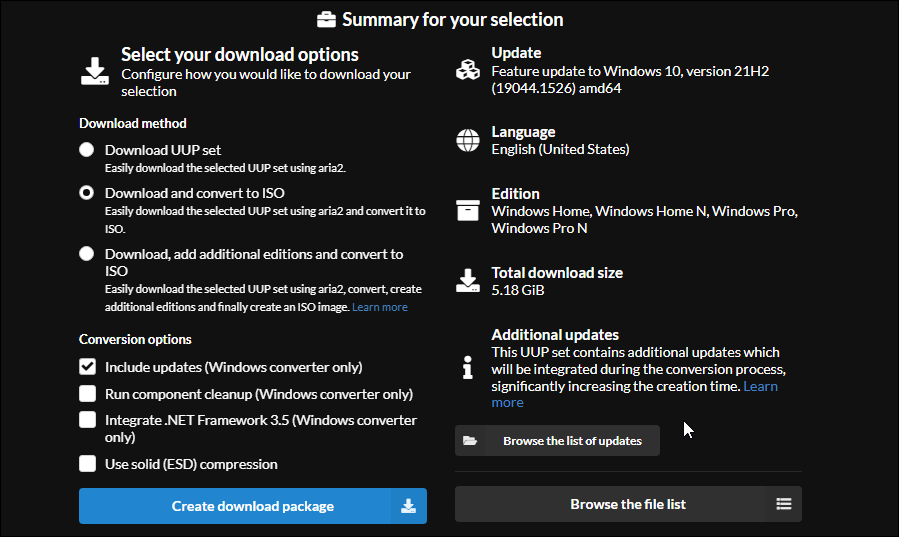The image size is (899, 537).
Task: Enable Use solid (ESD) compression
Action: pyautogui.click(x=88, y=464)
